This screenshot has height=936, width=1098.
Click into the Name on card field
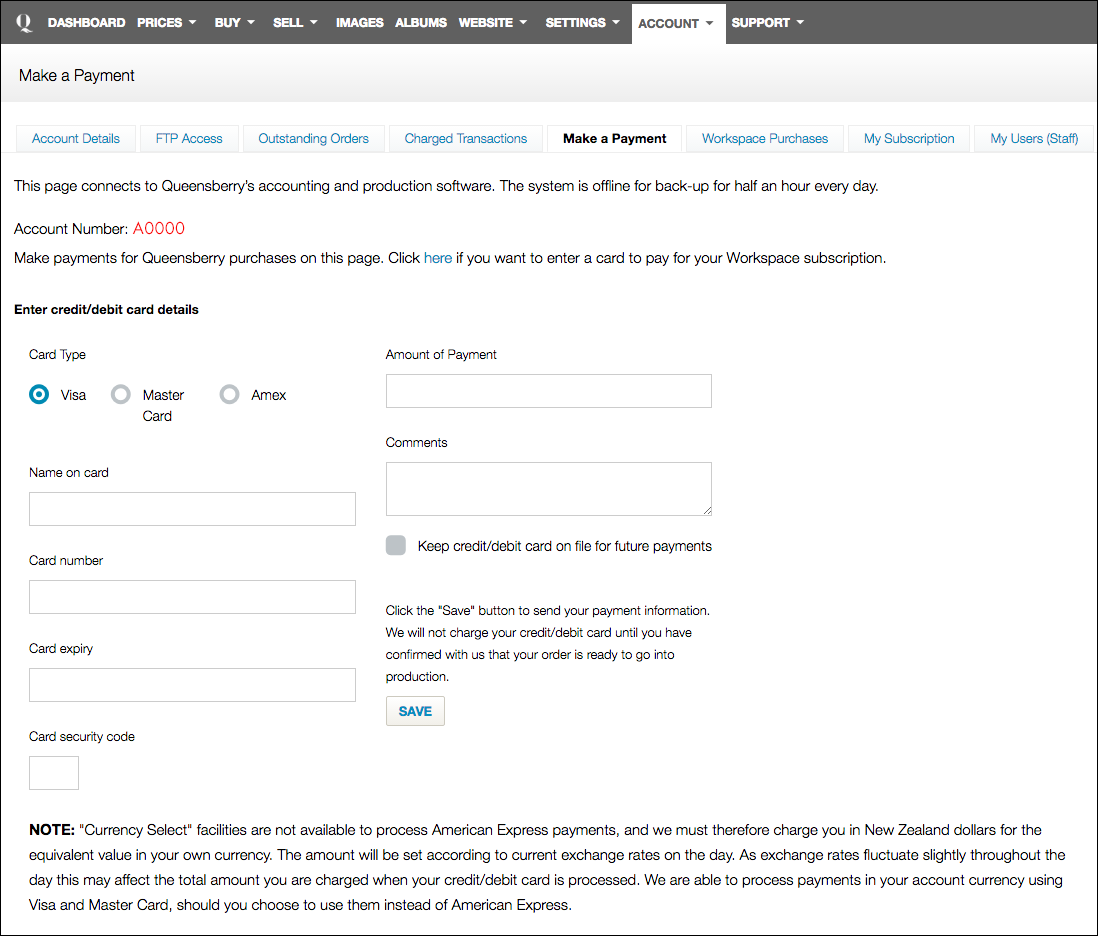(192, 509)
